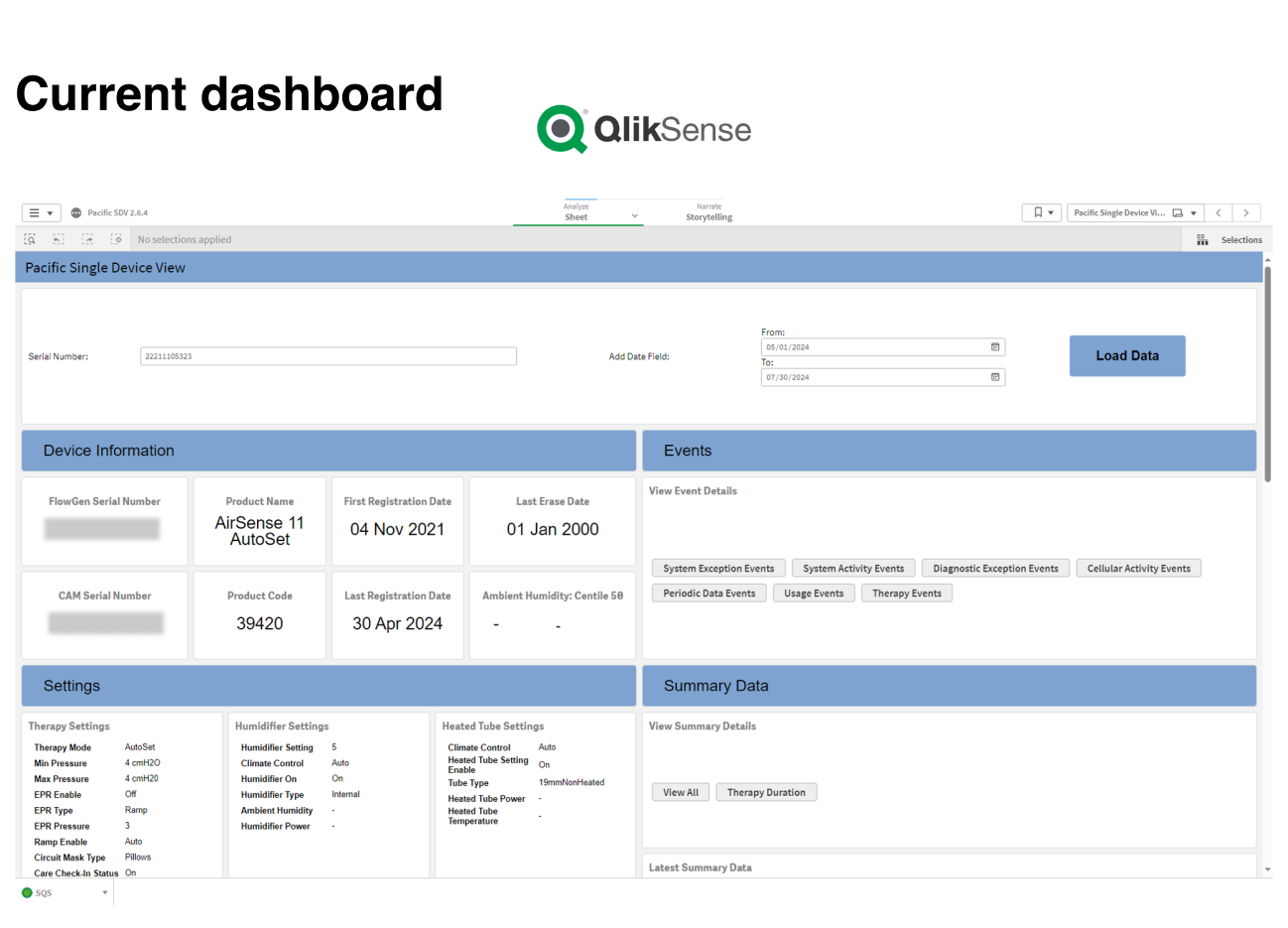Click the Circuit Mask Type Pillows value
1288x928 pixels.
(x=138, y=858)
